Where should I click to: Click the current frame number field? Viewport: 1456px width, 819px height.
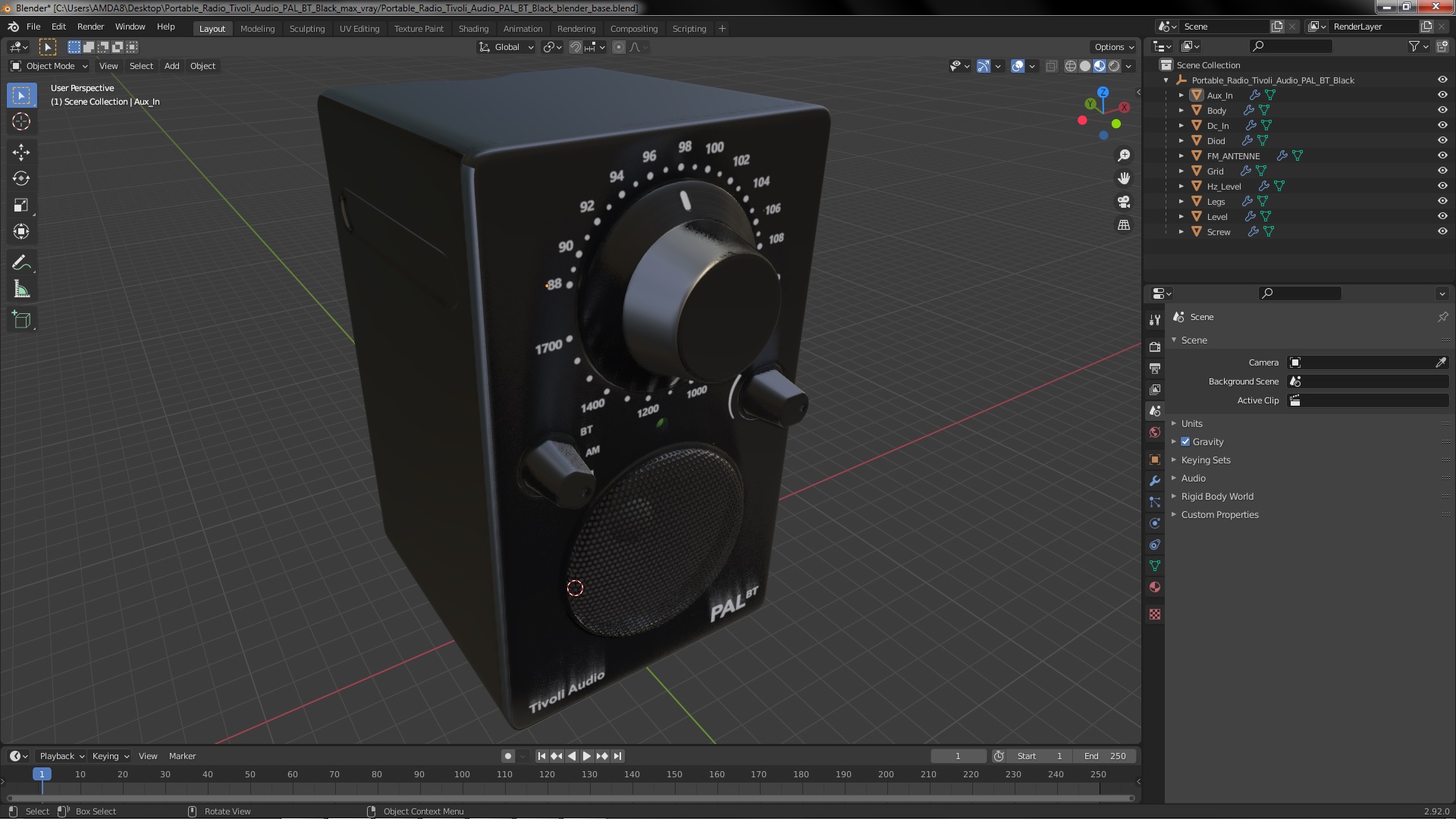coord(958,756)
